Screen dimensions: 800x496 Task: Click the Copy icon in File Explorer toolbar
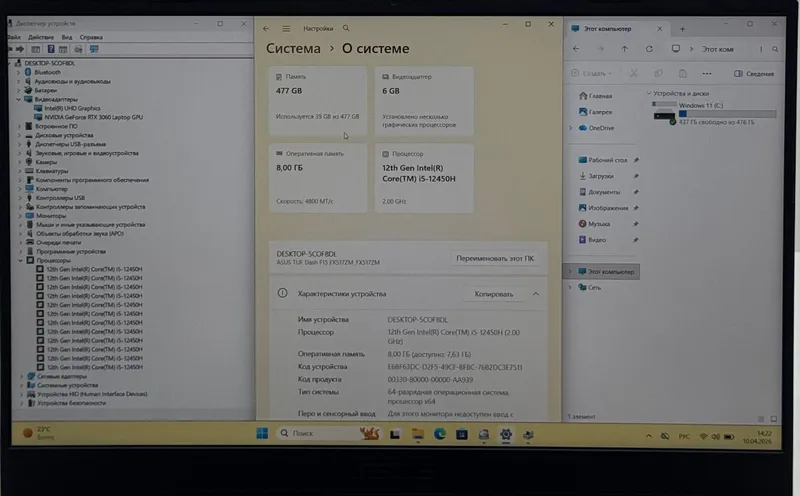(658, 73)
